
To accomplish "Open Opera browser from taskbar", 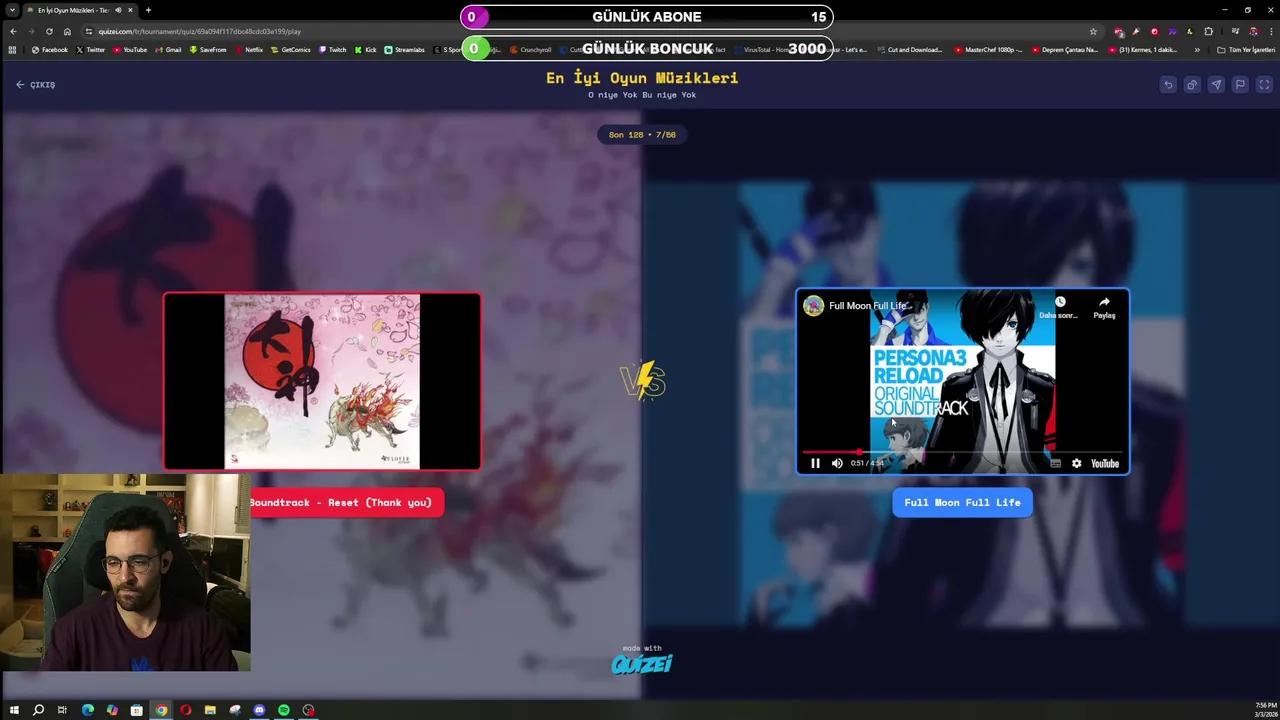I will [x=186, y=710].
